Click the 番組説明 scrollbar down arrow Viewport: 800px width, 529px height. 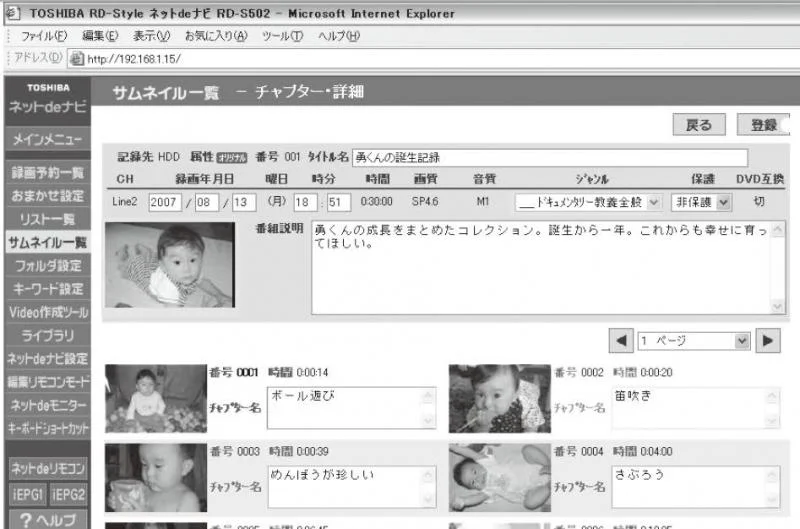click(x=778, y=306)
